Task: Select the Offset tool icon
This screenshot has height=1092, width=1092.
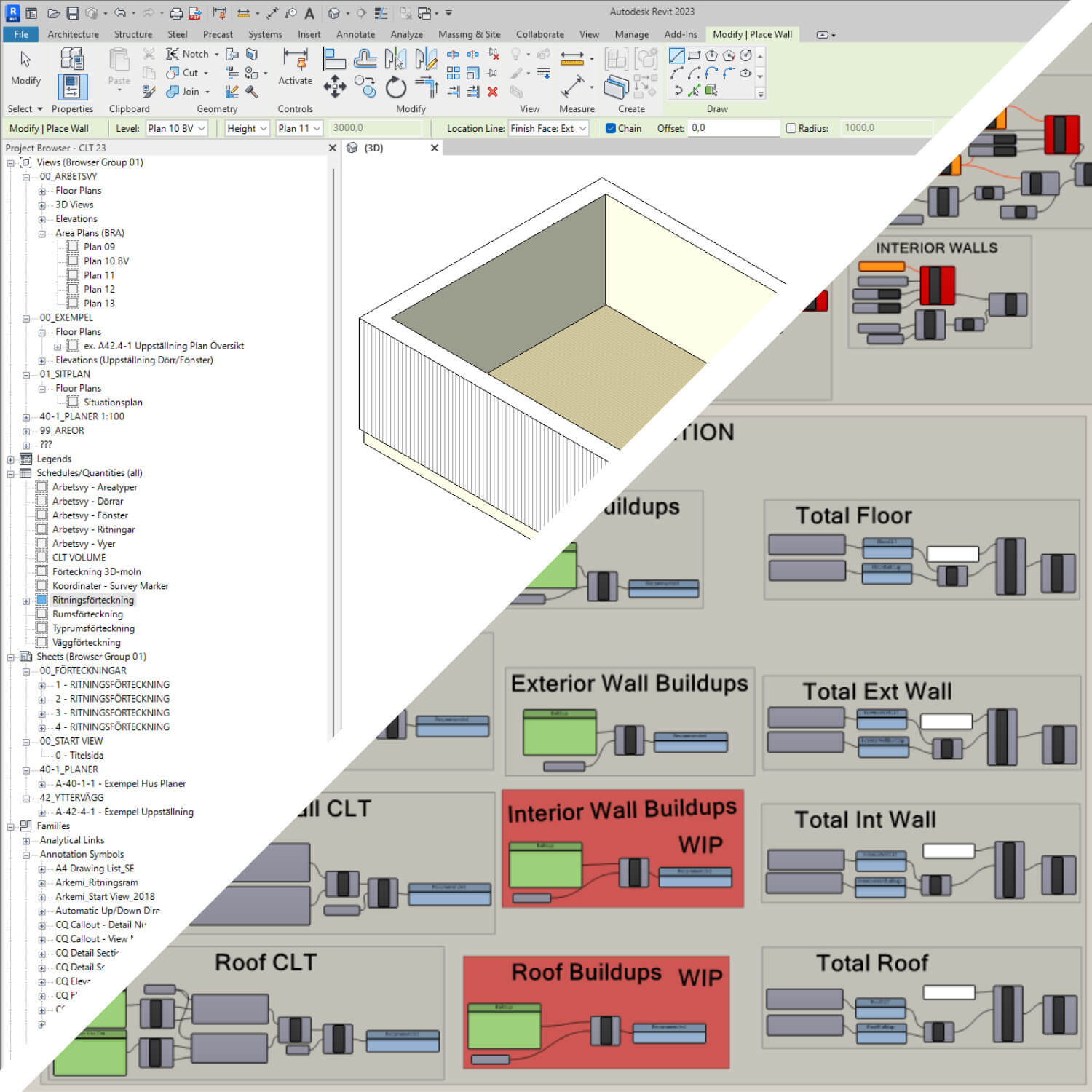Action: click(x=365, y=59)
